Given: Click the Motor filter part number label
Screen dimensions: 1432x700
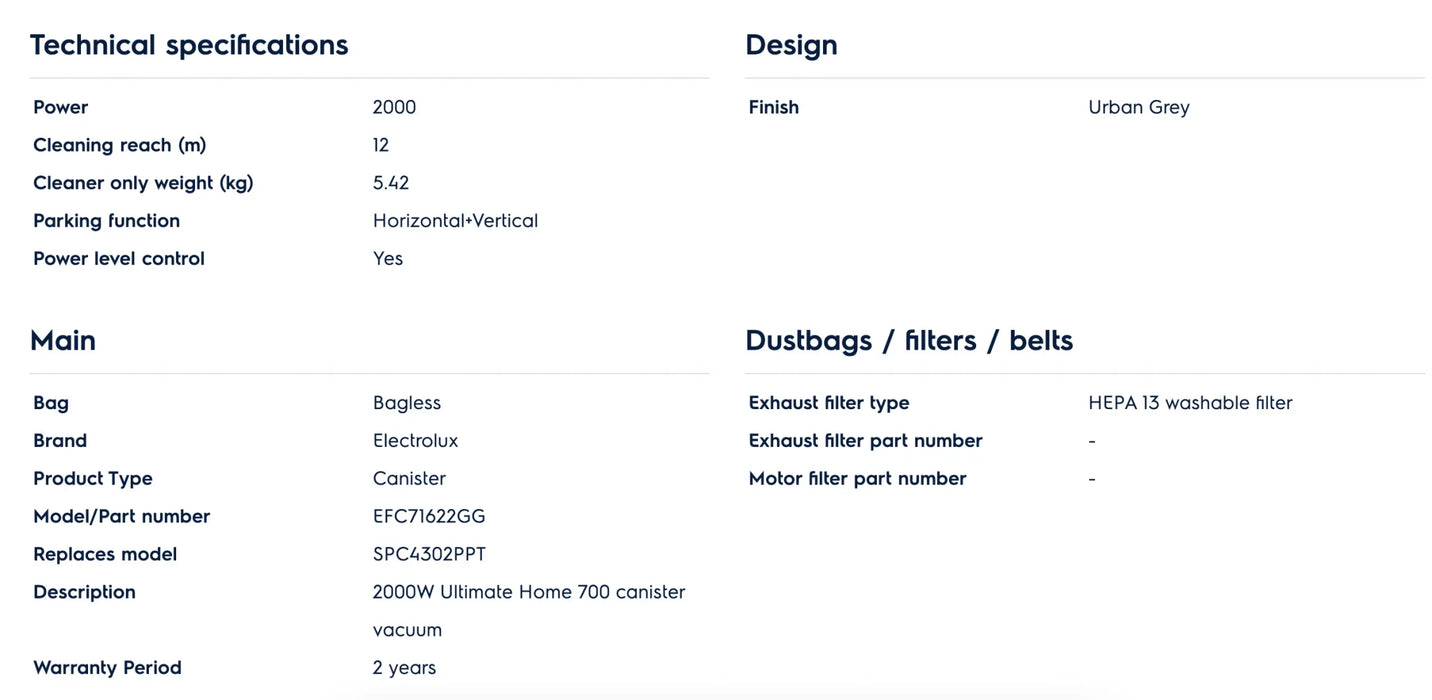Looking at the screenshot, I should [x=857, y=479].
